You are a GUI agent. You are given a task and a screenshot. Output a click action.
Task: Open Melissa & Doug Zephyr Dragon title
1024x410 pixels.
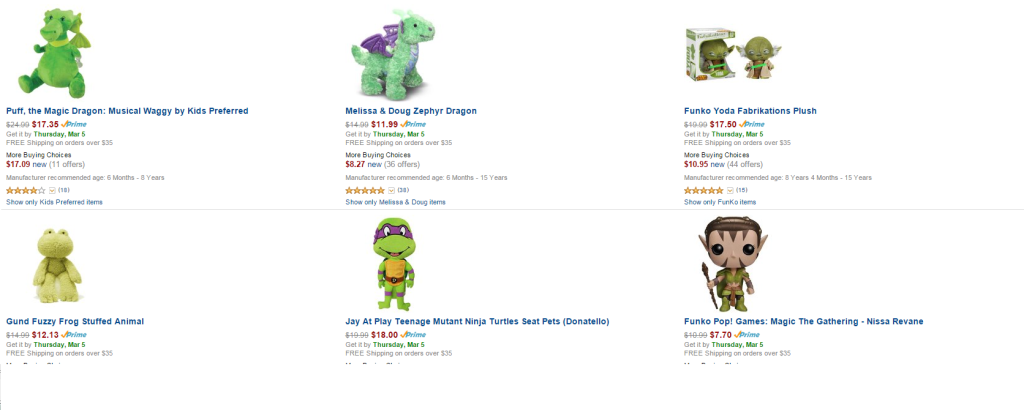(x=411, y=110)
